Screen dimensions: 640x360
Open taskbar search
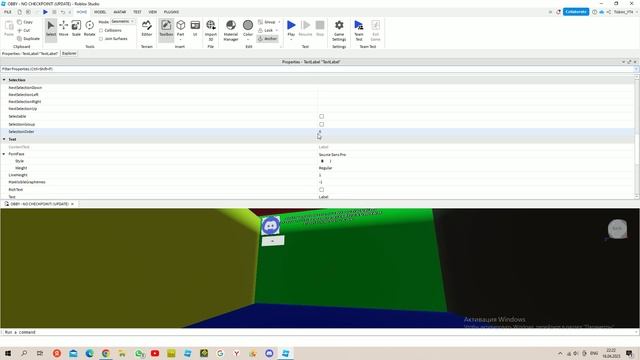[x=24, y=353]
